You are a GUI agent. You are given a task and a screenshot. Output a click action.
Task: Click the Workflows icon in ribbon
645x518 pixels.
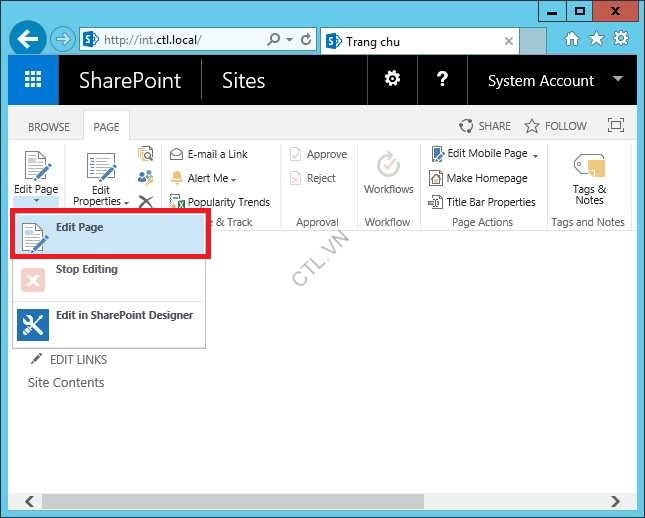[388, 174]
